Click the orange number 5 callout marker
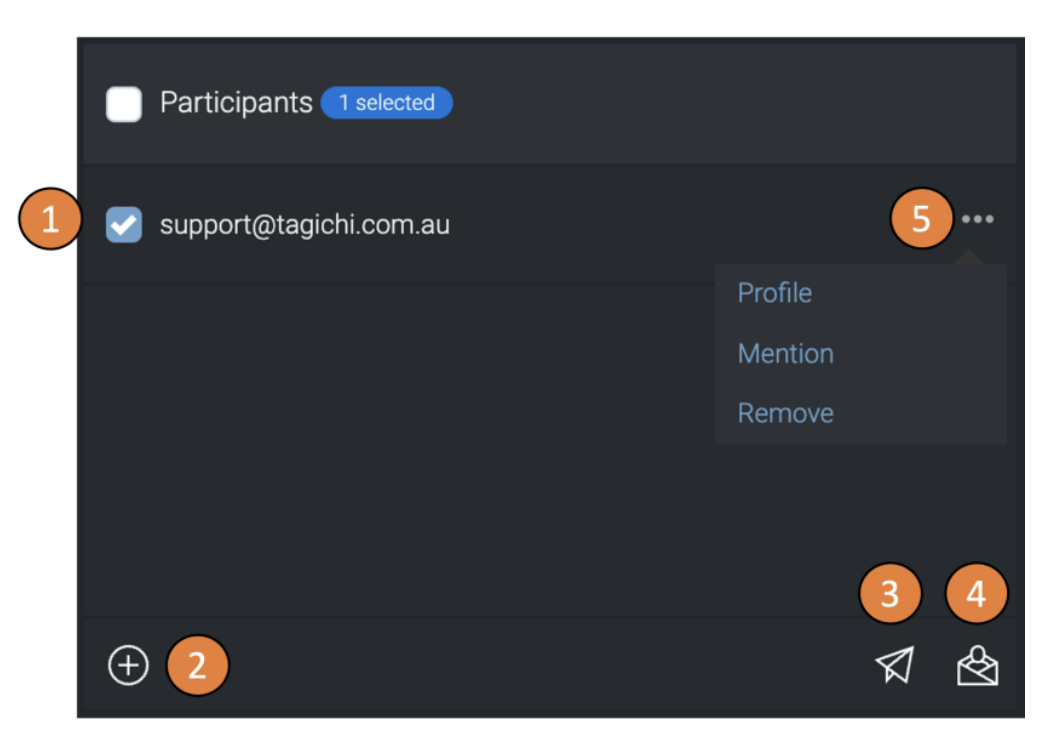 pyautogui.click(x=920, y=219)
